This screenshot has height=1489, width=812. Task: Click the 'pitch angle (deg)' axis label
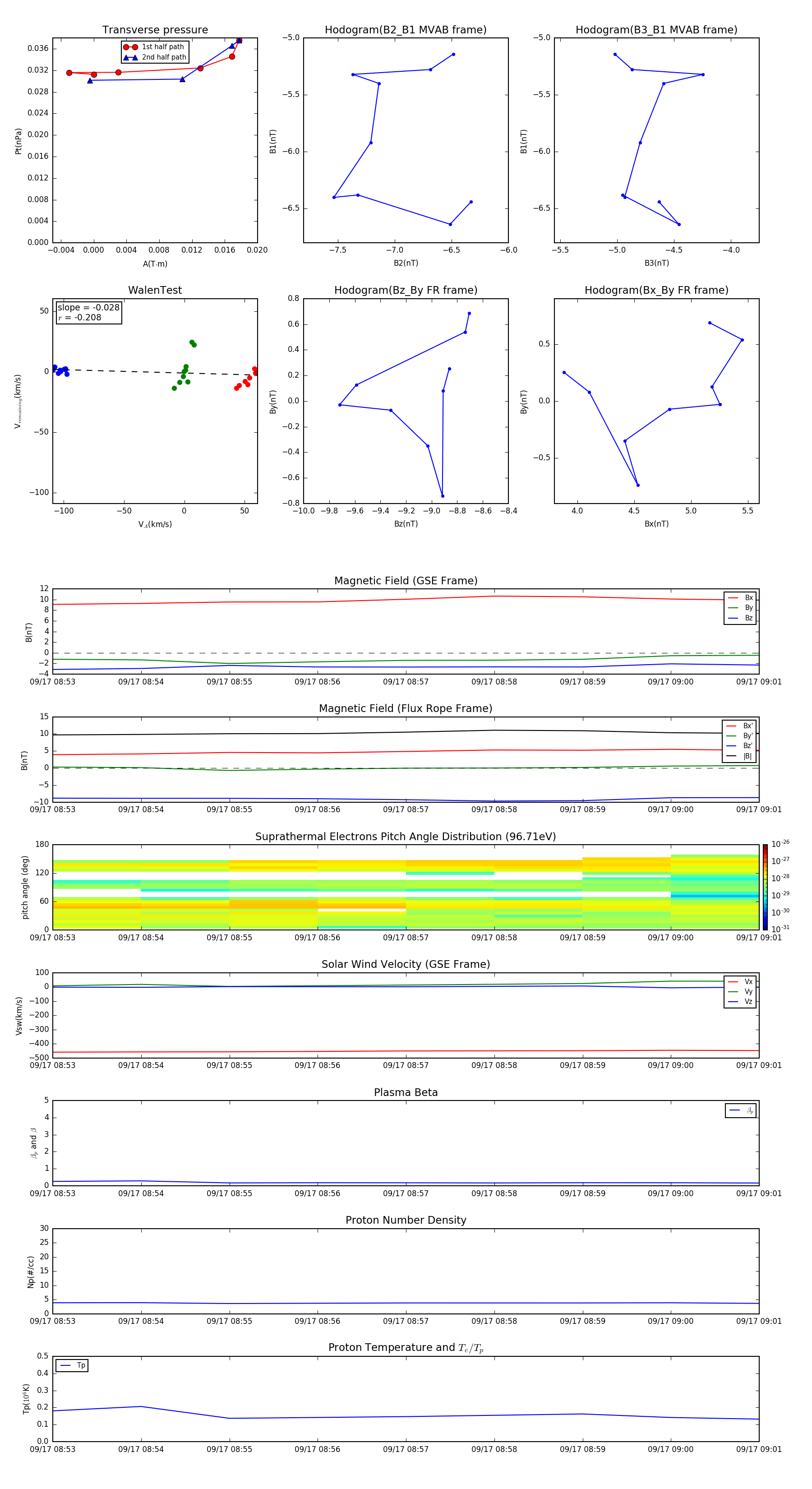[x=25, y=887]
